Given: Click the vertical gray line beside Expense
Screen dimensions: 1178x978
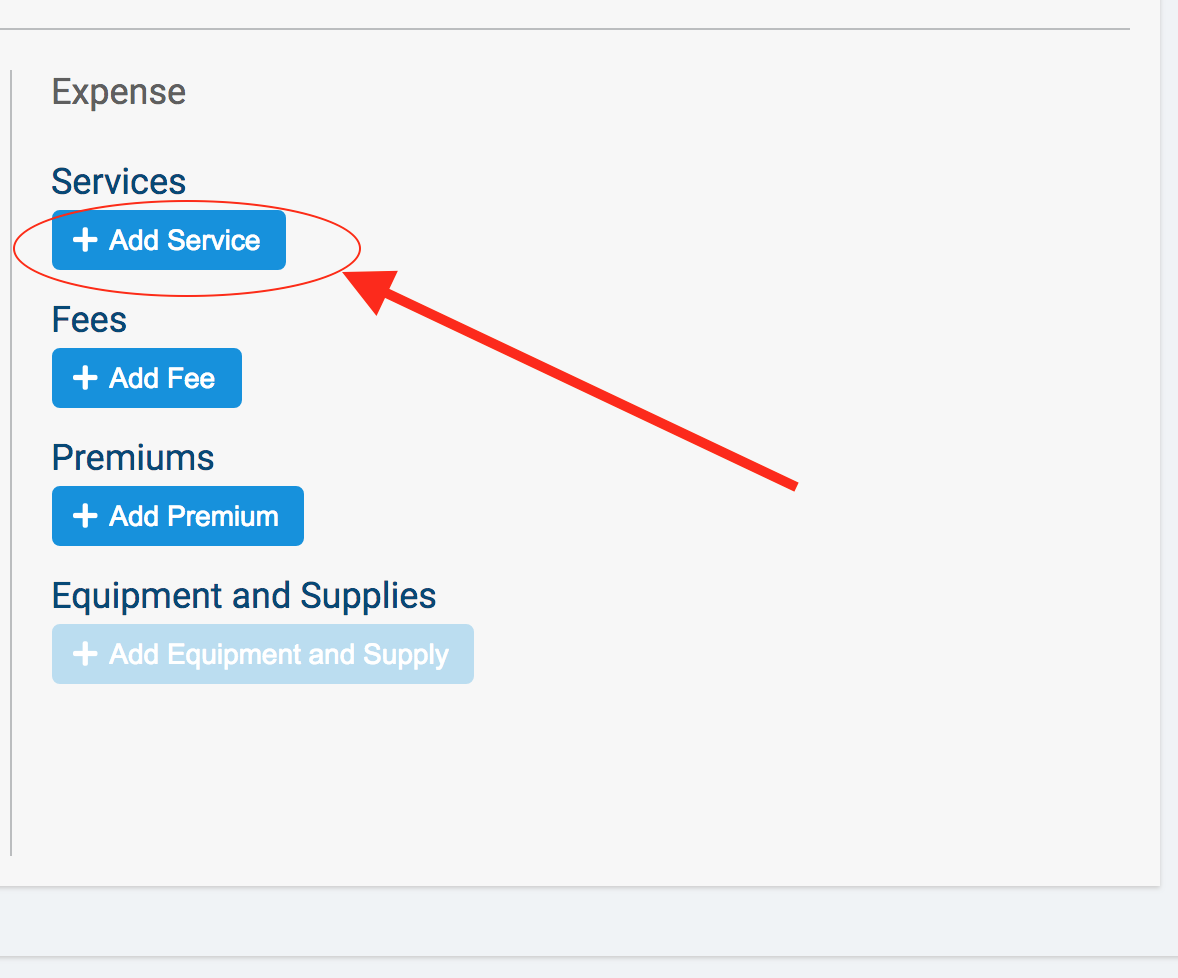Looking at the screenshot, I should 11,460.
